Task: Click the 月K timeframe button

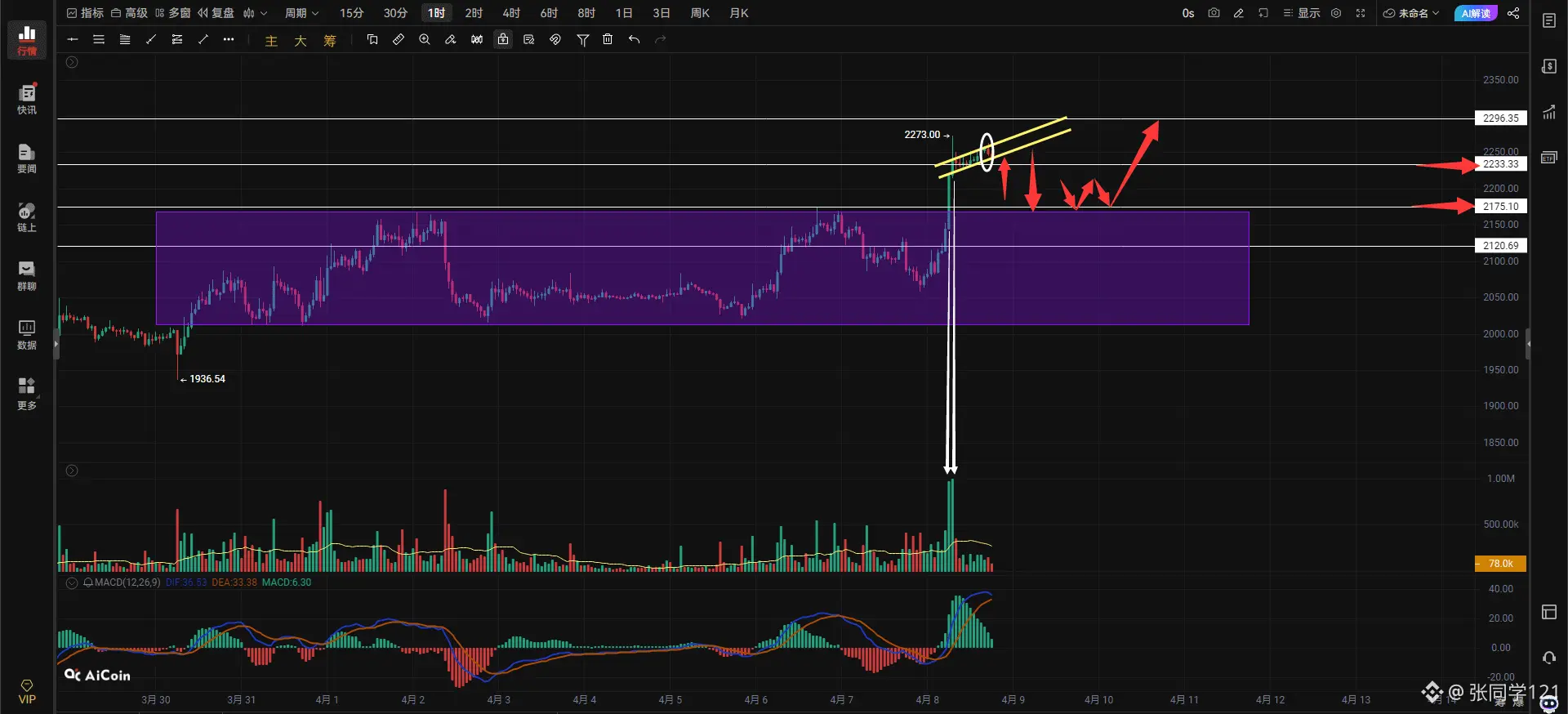Action: click(739, 13)
